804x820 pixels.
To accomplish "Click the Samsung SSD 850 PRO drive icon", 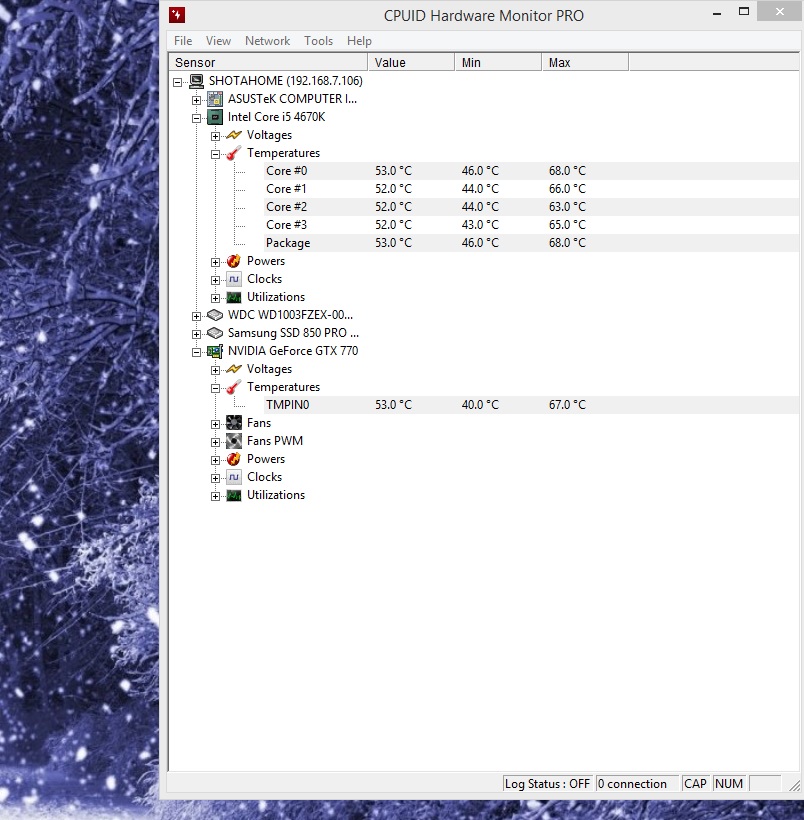I will click(215, 333).
